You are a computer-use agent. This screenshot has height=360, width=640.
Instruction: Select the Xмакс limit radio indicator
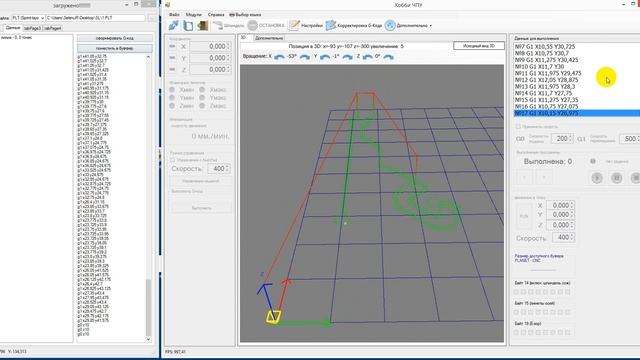click(x=202, y=89)
